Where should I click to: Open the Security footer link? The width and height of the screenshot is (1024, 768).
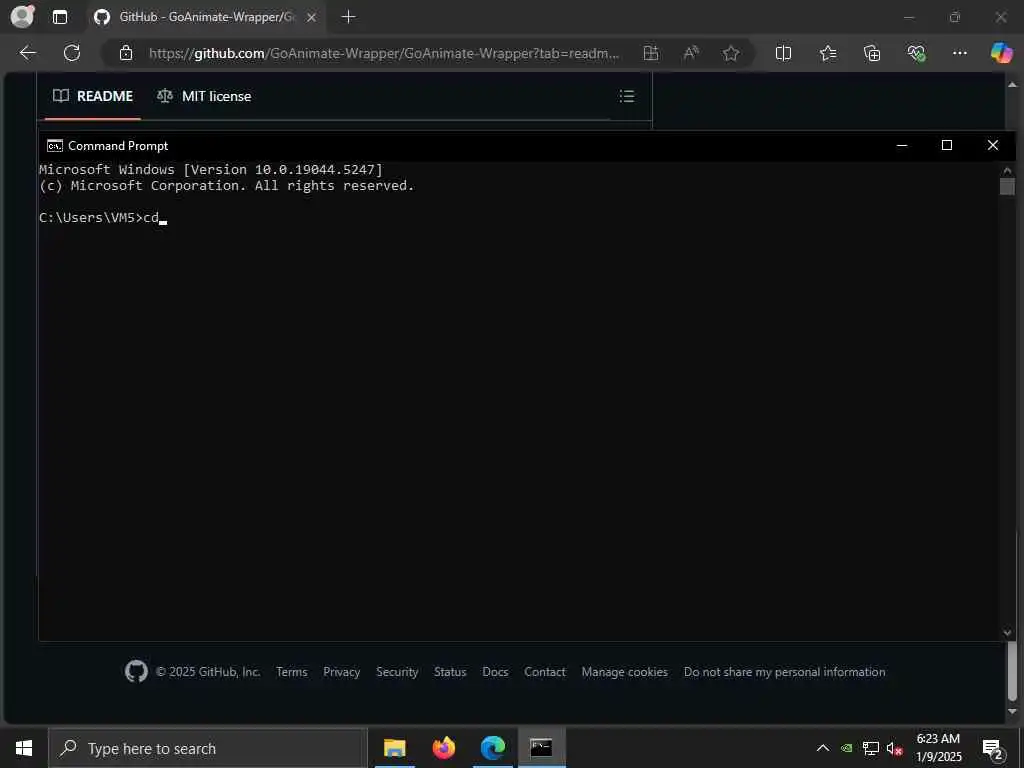[397, 672]
